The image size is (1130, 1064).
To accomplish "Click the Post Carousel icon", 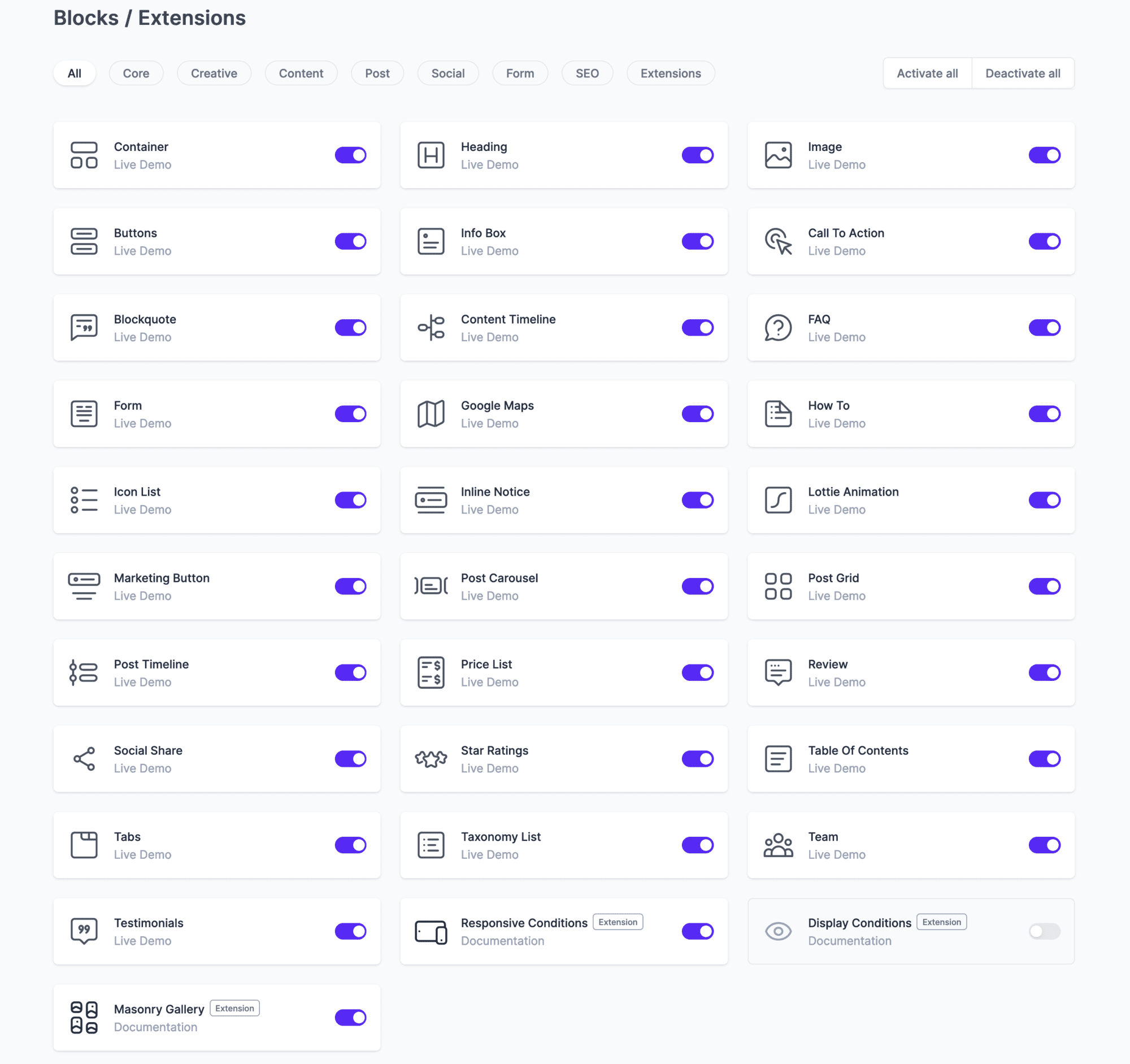I will [x=431, y=587].
